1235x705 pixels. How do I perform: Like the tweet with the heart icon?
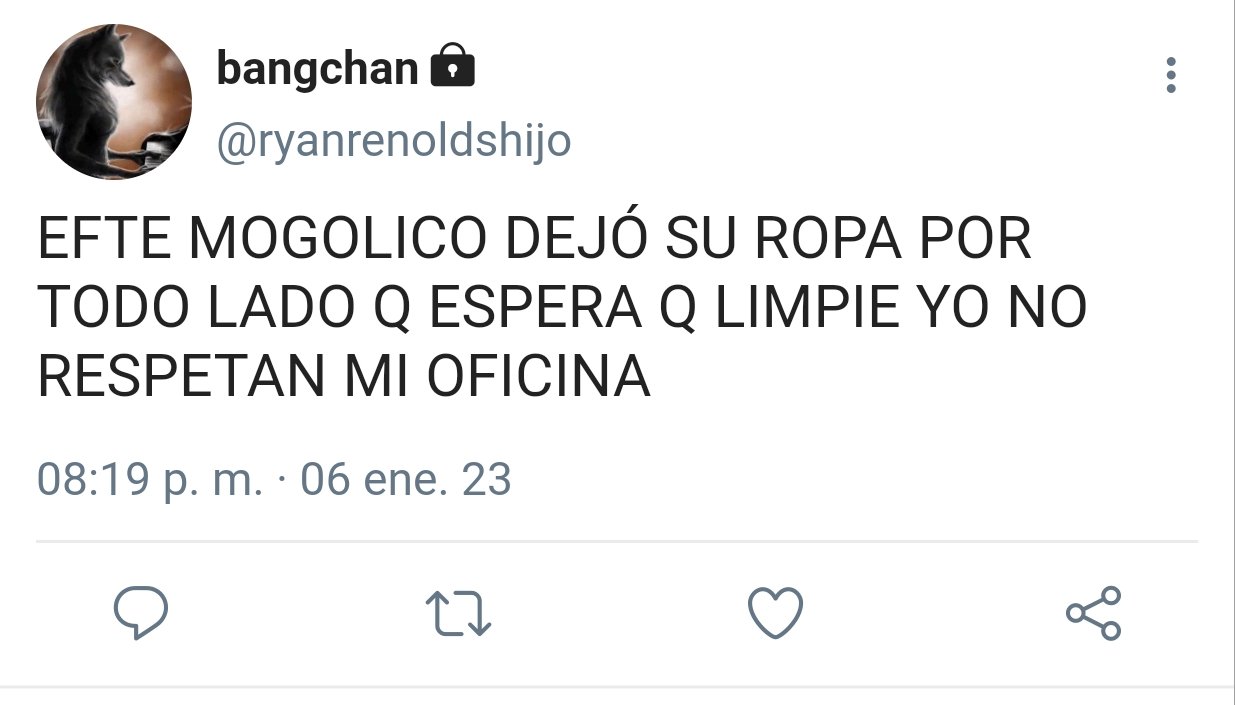point(776,612)
